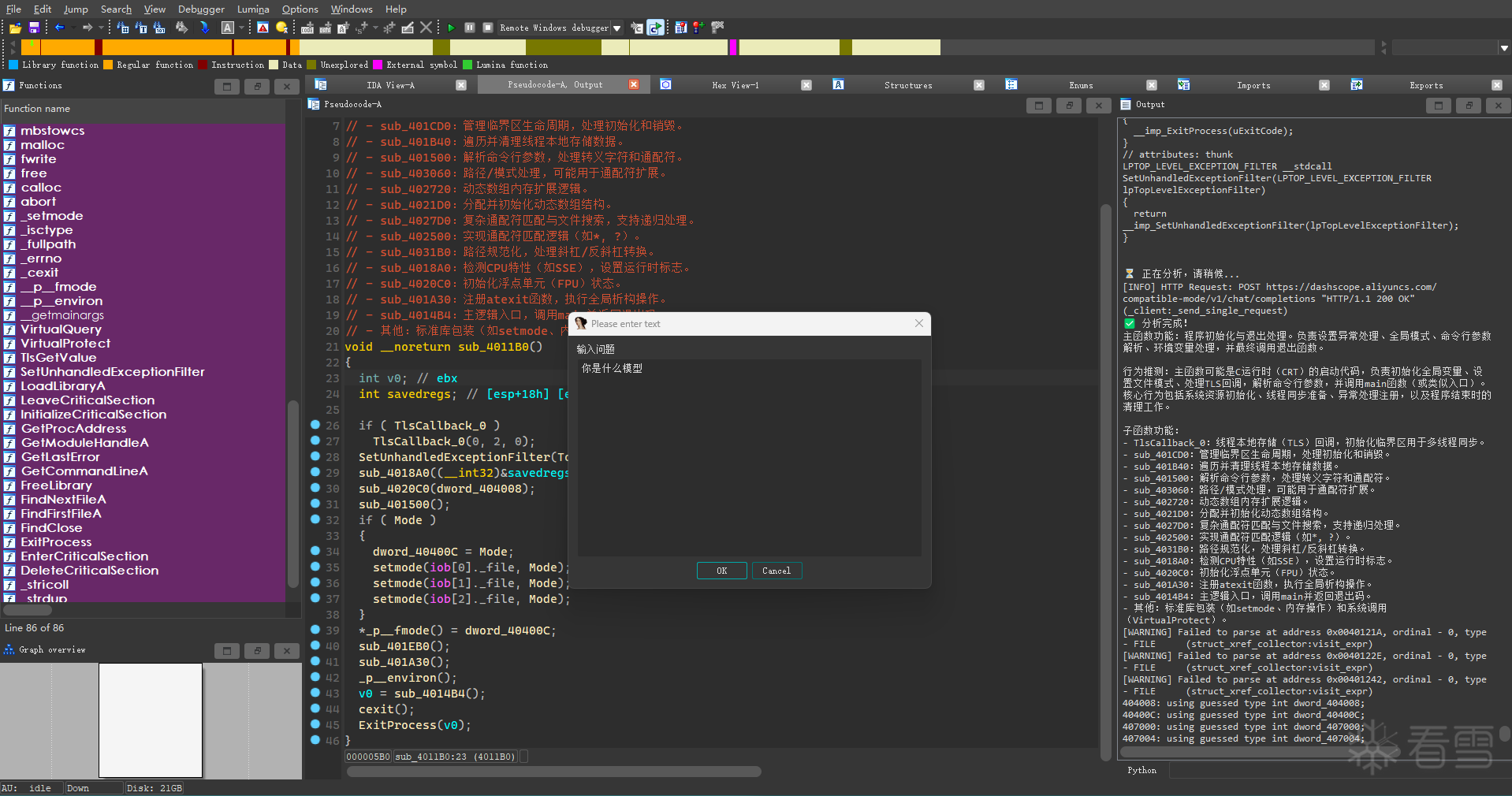The height and width of the screenshot is (796, 1512).
Task: Open the Debugger menu
Action: coord(201,9)
